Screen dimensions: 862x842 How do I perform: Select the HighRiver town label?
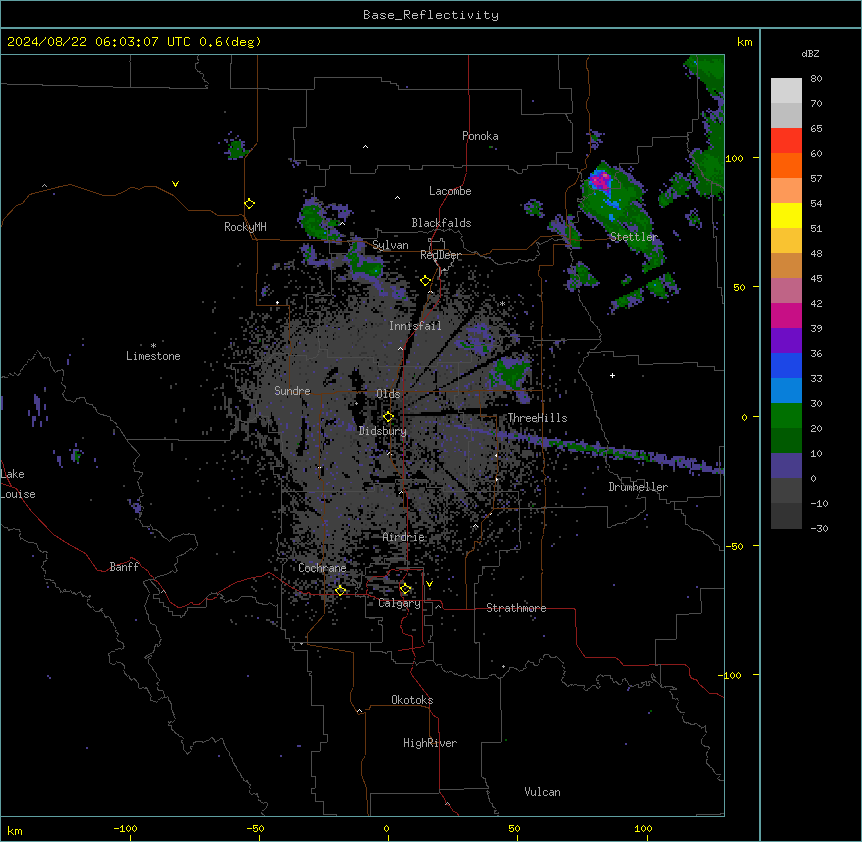[x=430, y=743]
